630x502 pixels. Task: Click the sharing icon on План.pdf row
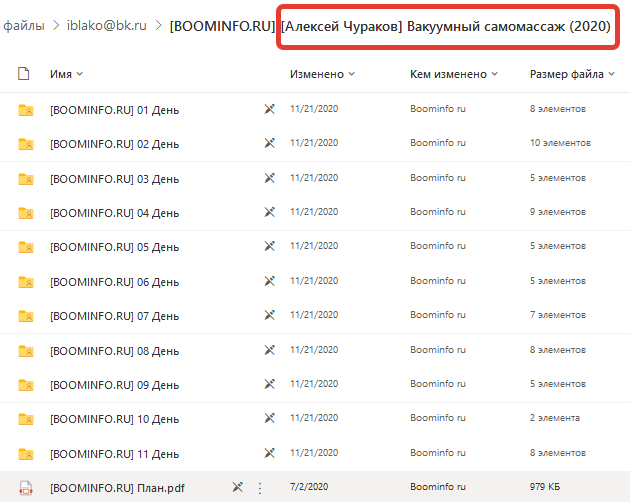pos(238,487)
